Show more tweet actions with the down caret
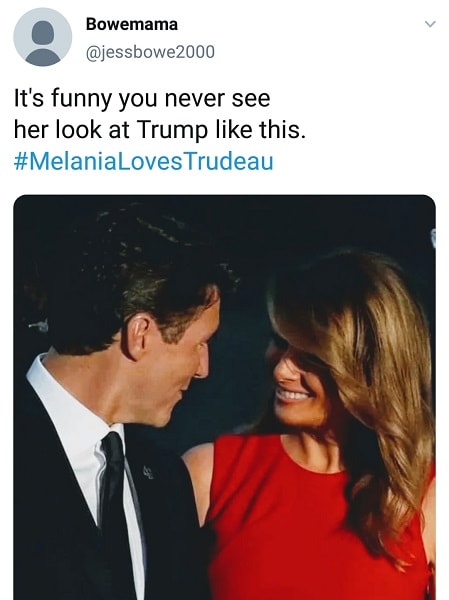The image size is (449, 600). click(431, 24)
